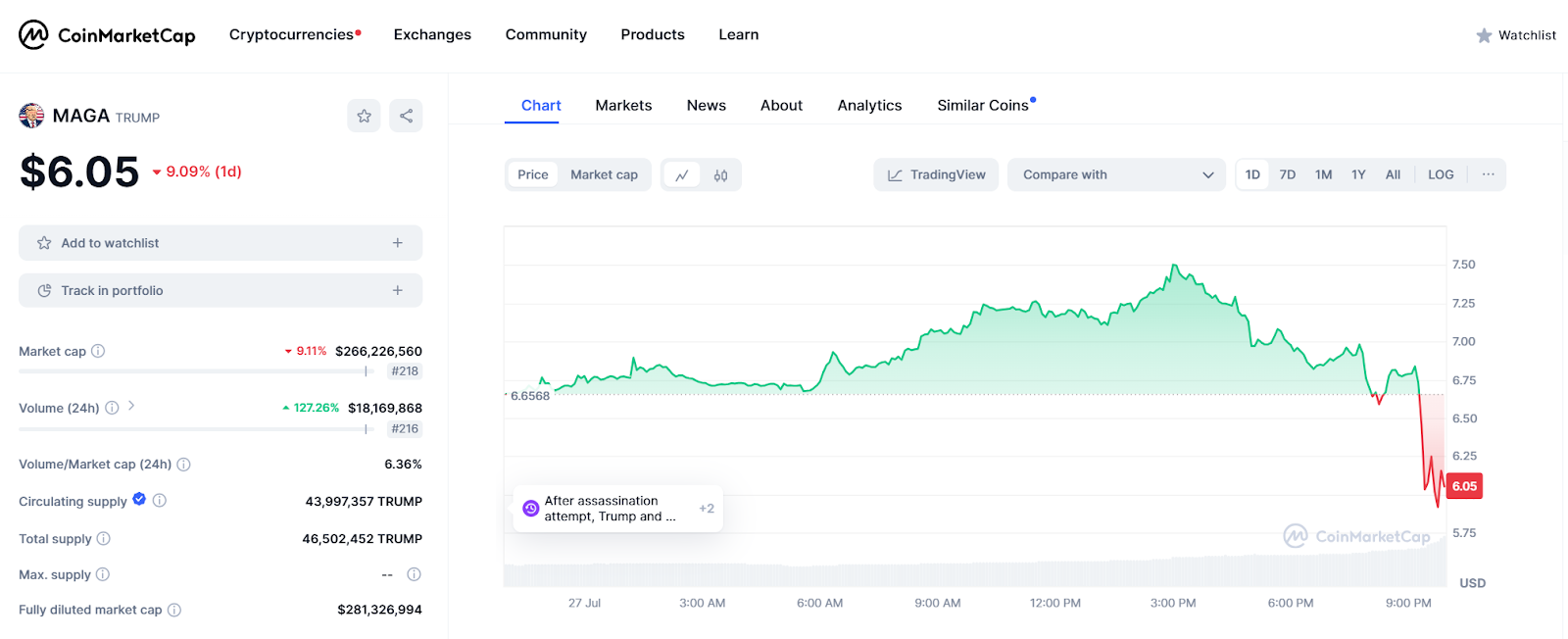Click the portfolio pie icon in Track in portfolio
The height and width of the screenshot is (639, 1568).
coord(44,291)
